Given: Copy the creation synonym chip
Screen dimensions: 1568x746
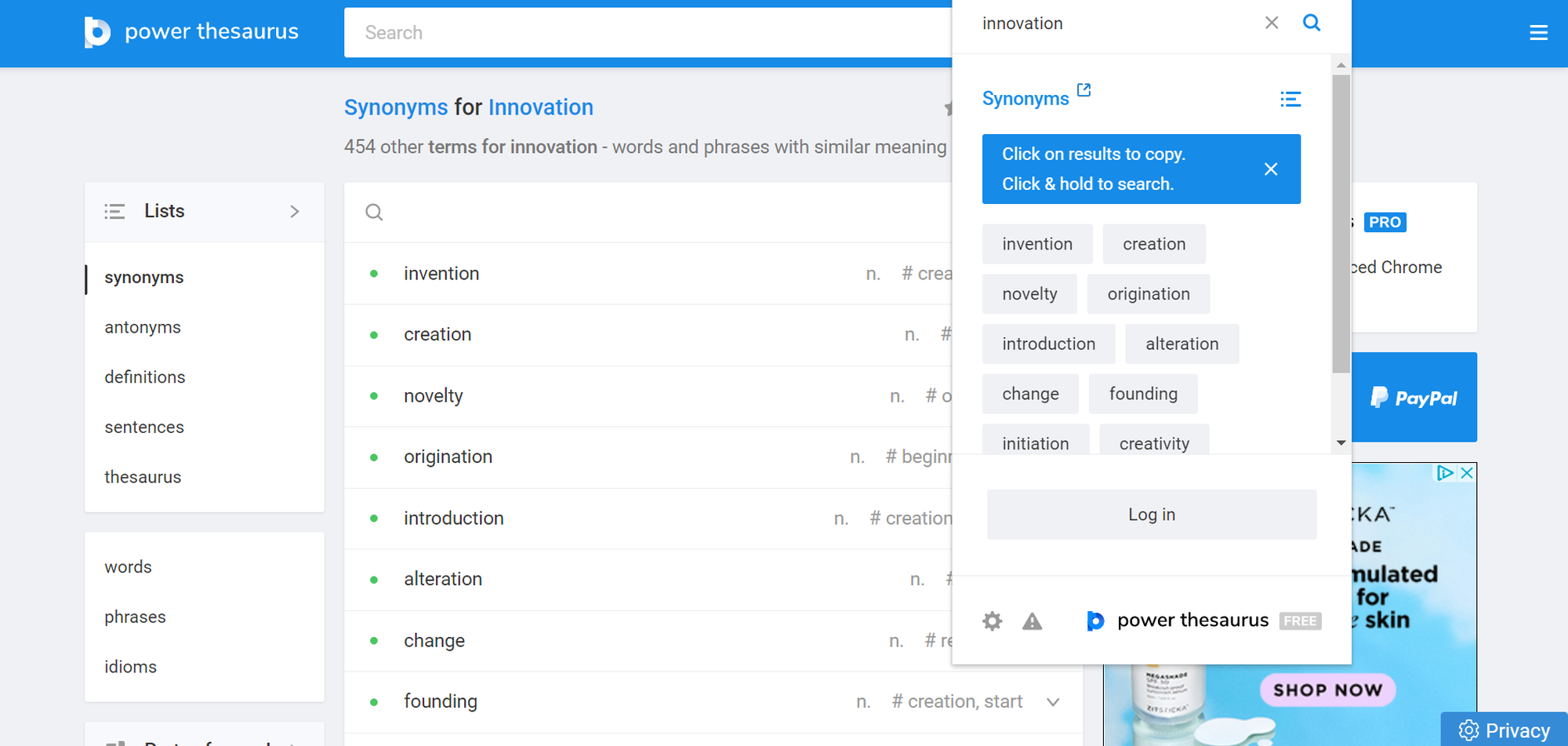Looking at the screenshot, I should (x=1154, y=244).
